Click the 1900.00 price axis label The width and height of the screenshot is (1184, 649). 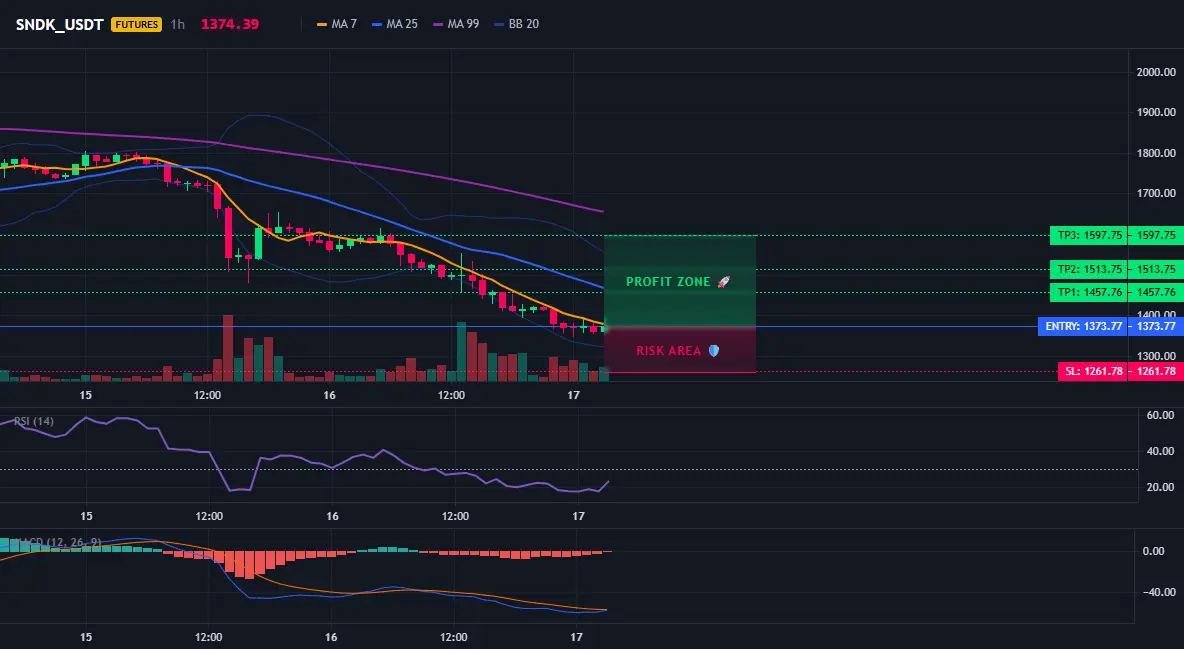coord(1156,113)
